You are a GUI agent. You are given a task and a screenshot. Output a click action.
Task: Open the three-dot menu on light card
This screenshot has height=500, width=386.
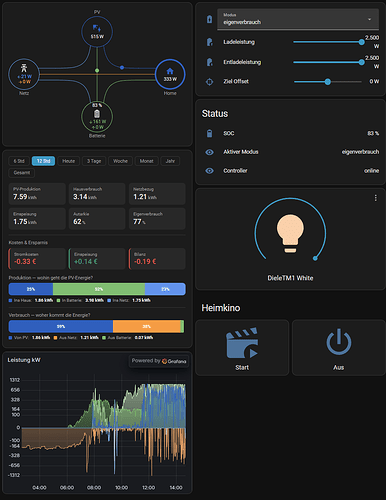point(376,198)
